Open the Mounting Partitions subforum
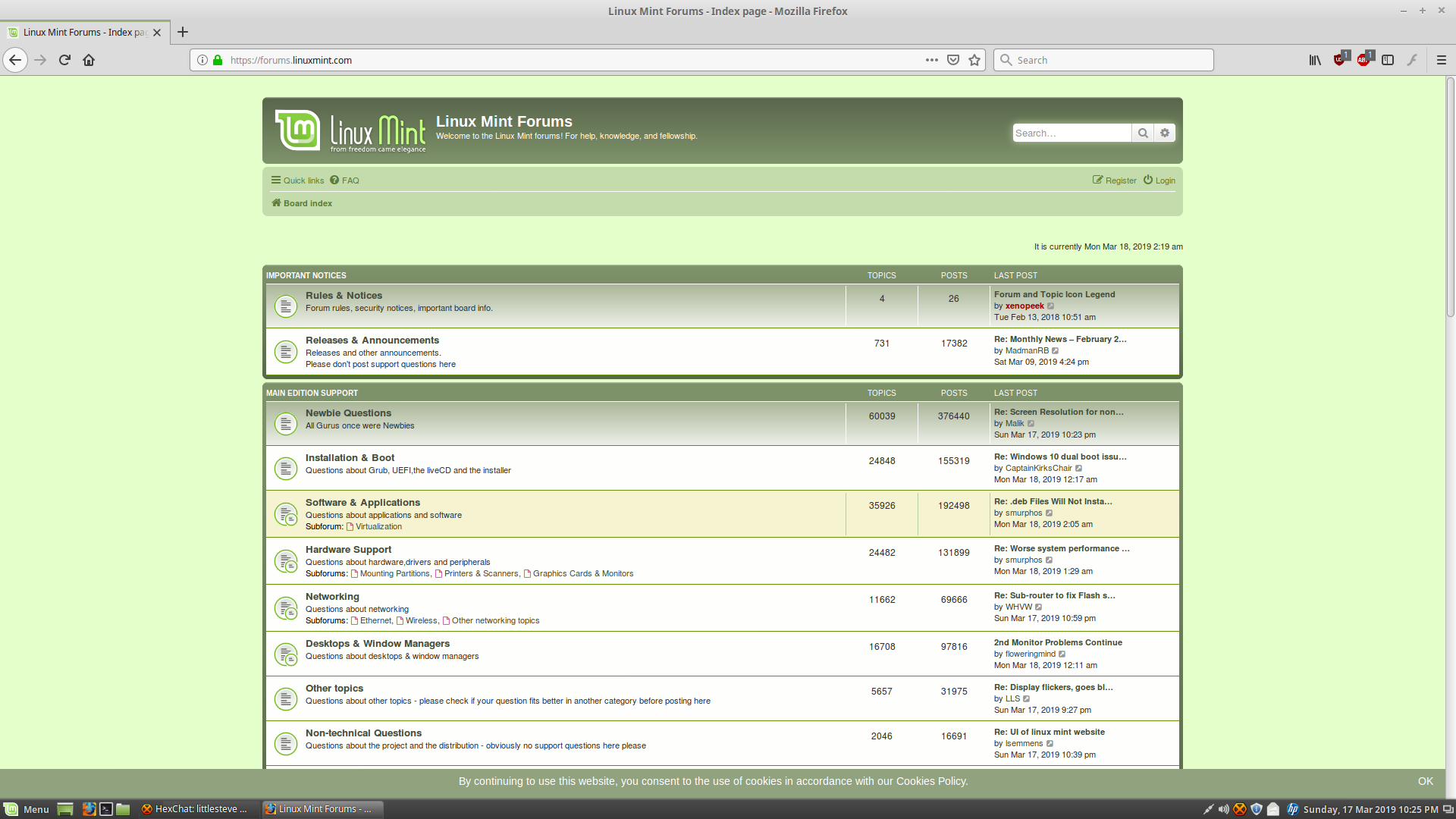 [x=394, y=574]
